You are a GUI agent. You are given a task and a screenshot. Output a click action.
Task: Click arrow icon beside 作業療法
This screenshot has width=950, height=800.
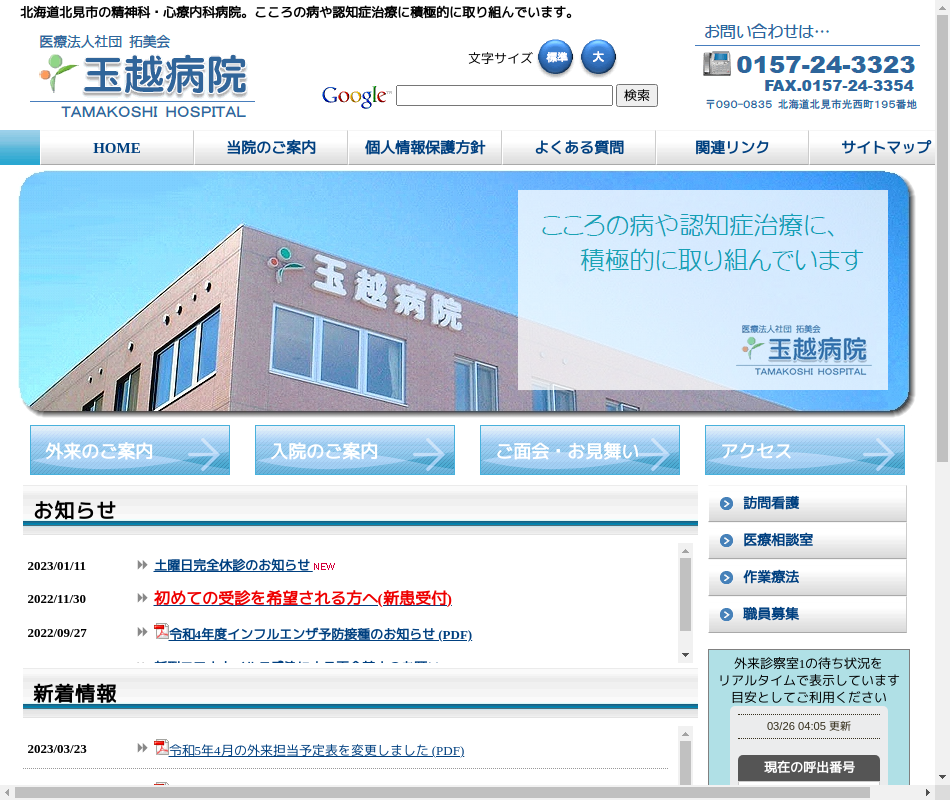click(x=726, y=578)
